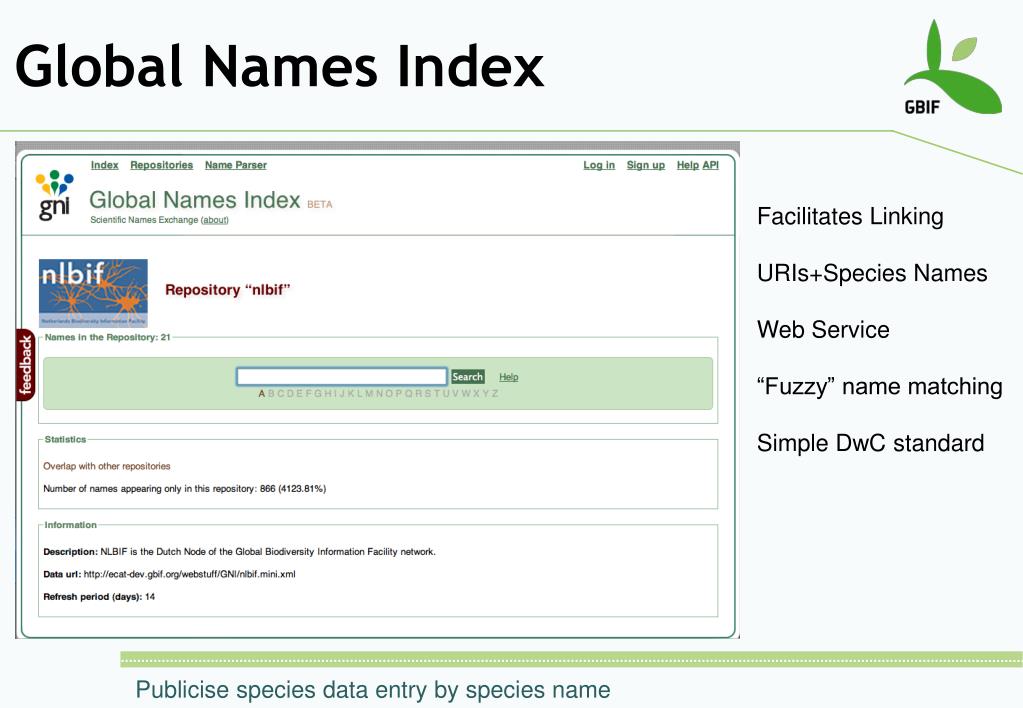Click inside the name search input field
This screenshot has width=1023, height=708.
(x=342, y=377)
